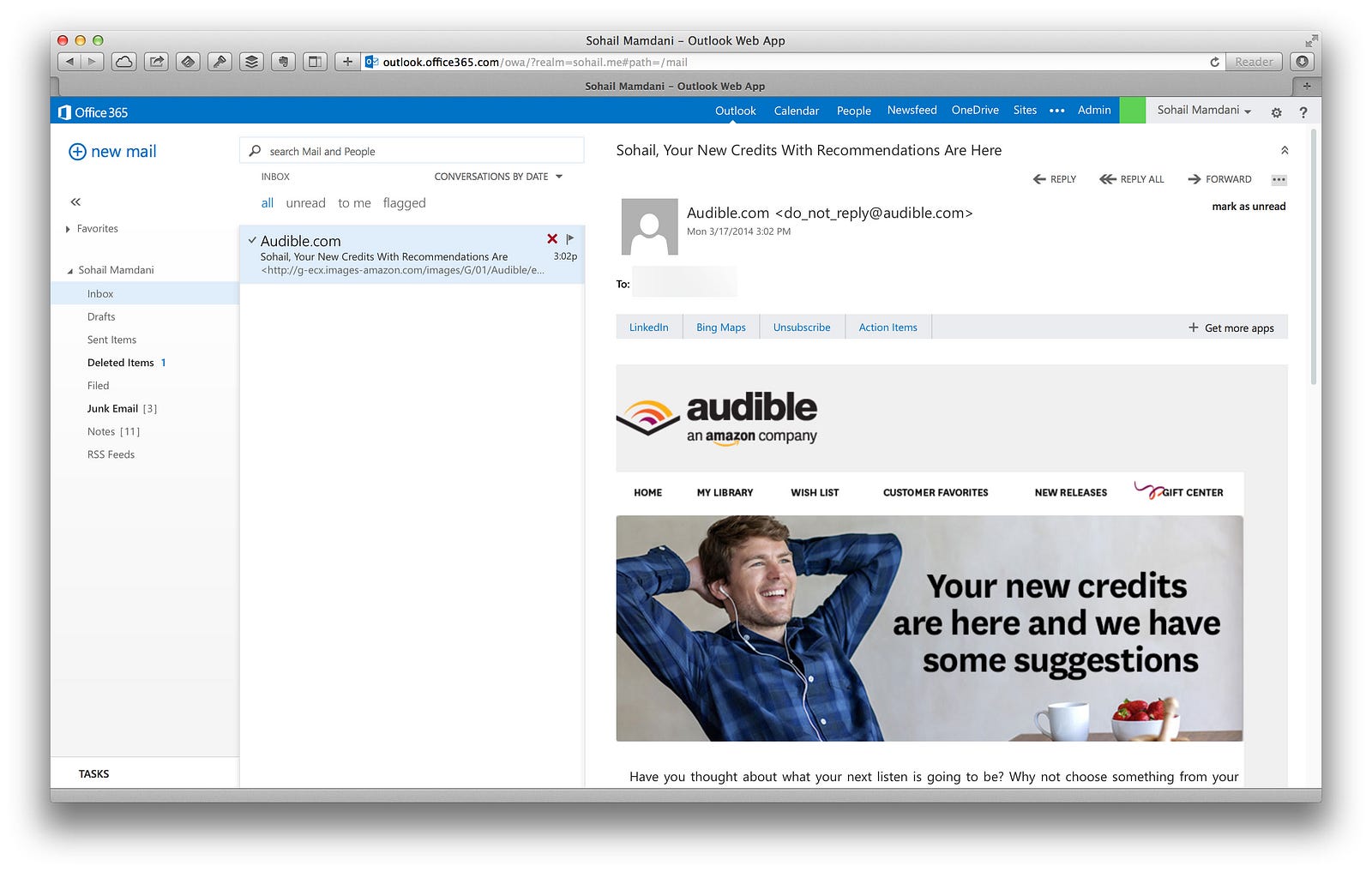Click the Office 365 logo
This screenshot has height=872, width=1372.
coord(93,112)
